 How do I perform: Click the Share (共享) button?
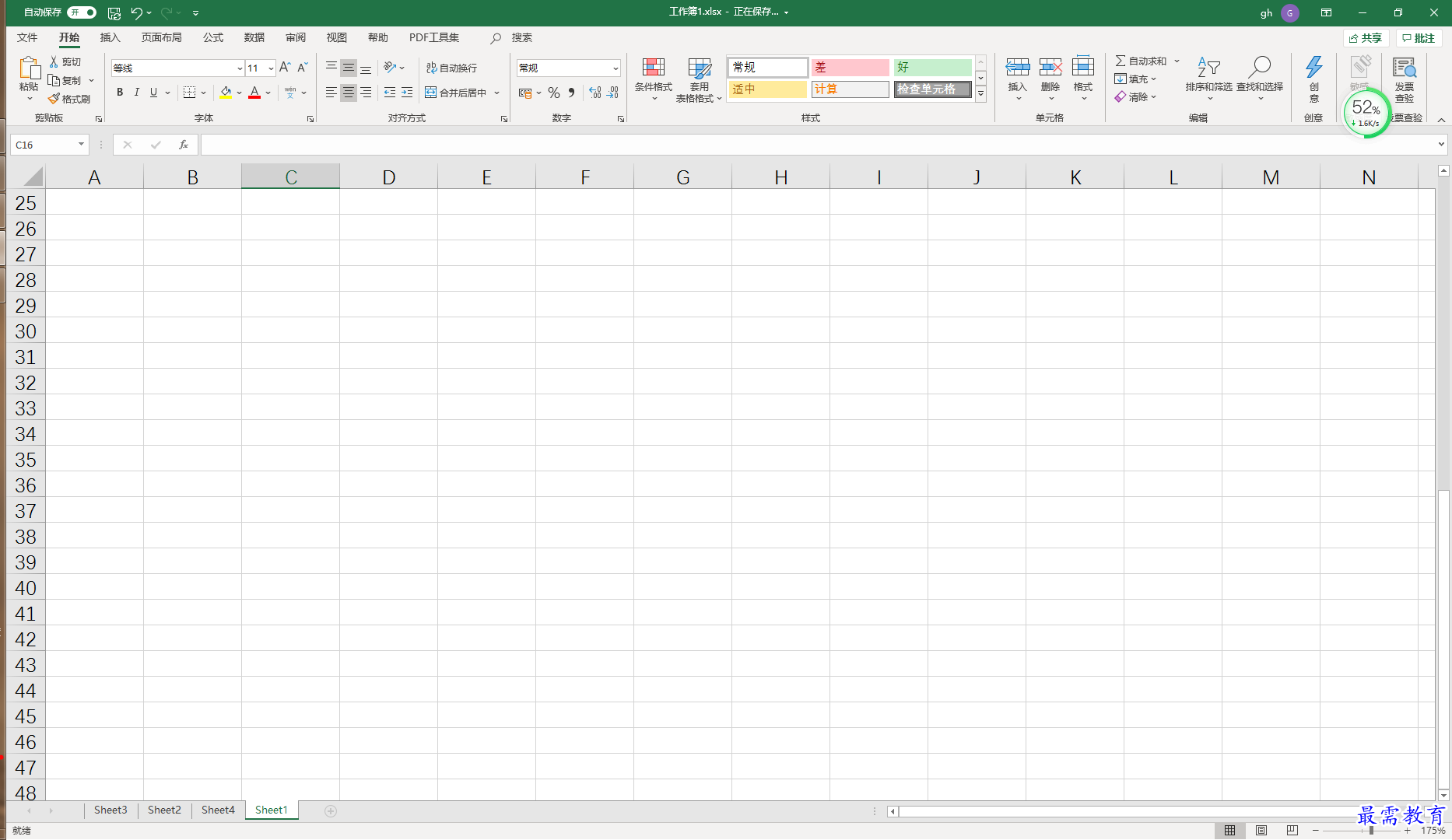(x=1366, y=38)
